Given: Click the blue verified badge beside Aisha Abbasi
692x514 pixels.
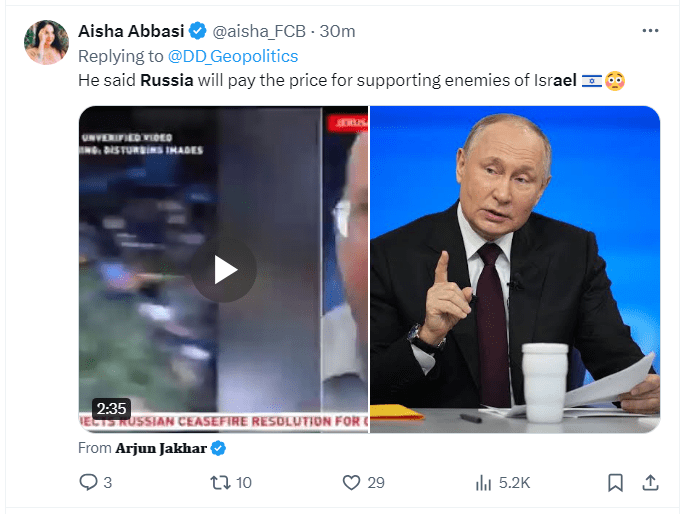Looking at the screenshot, I should coord(198,31).
